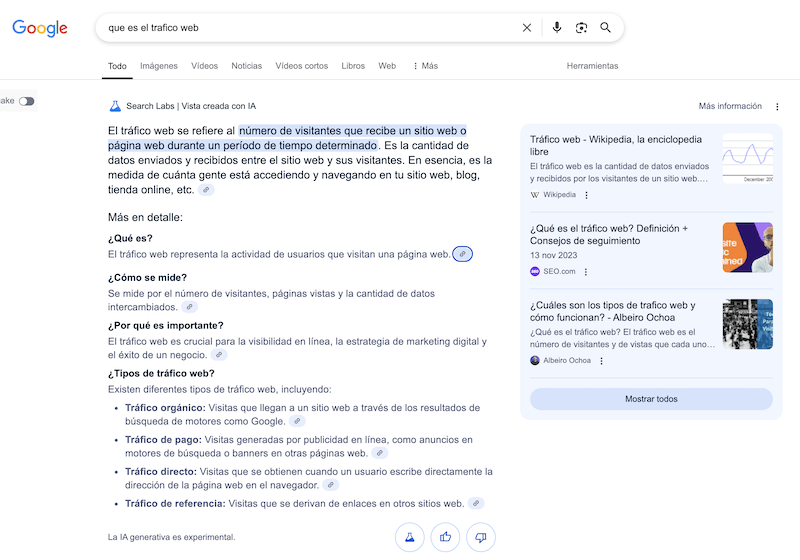Click 'La IA generativa es experimental.' text
800x560 pixels.
[171, 537]
